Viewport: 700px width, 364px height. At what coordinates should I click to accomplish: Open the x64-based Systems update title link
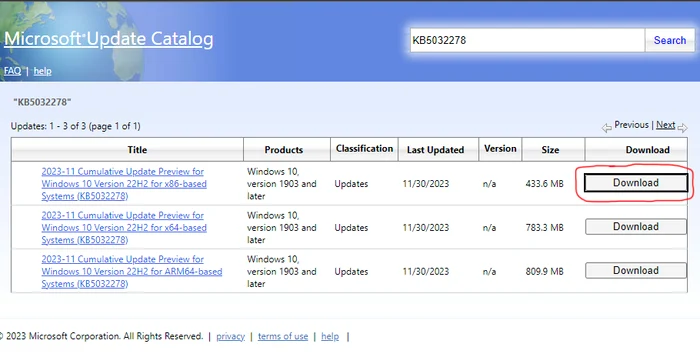[x=124, y=227]
